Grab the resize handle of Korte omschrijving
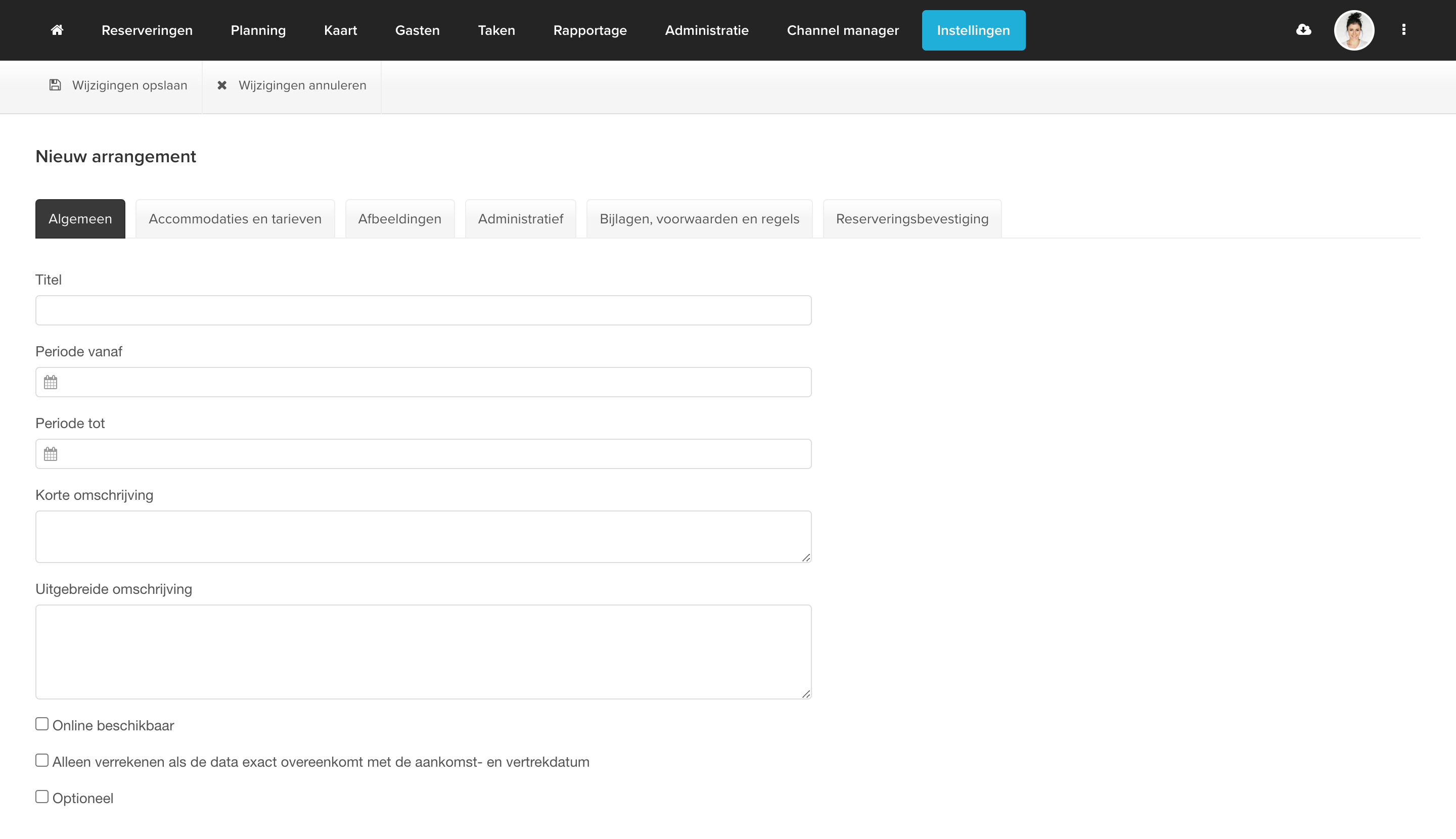 click(x=806, y=557)
